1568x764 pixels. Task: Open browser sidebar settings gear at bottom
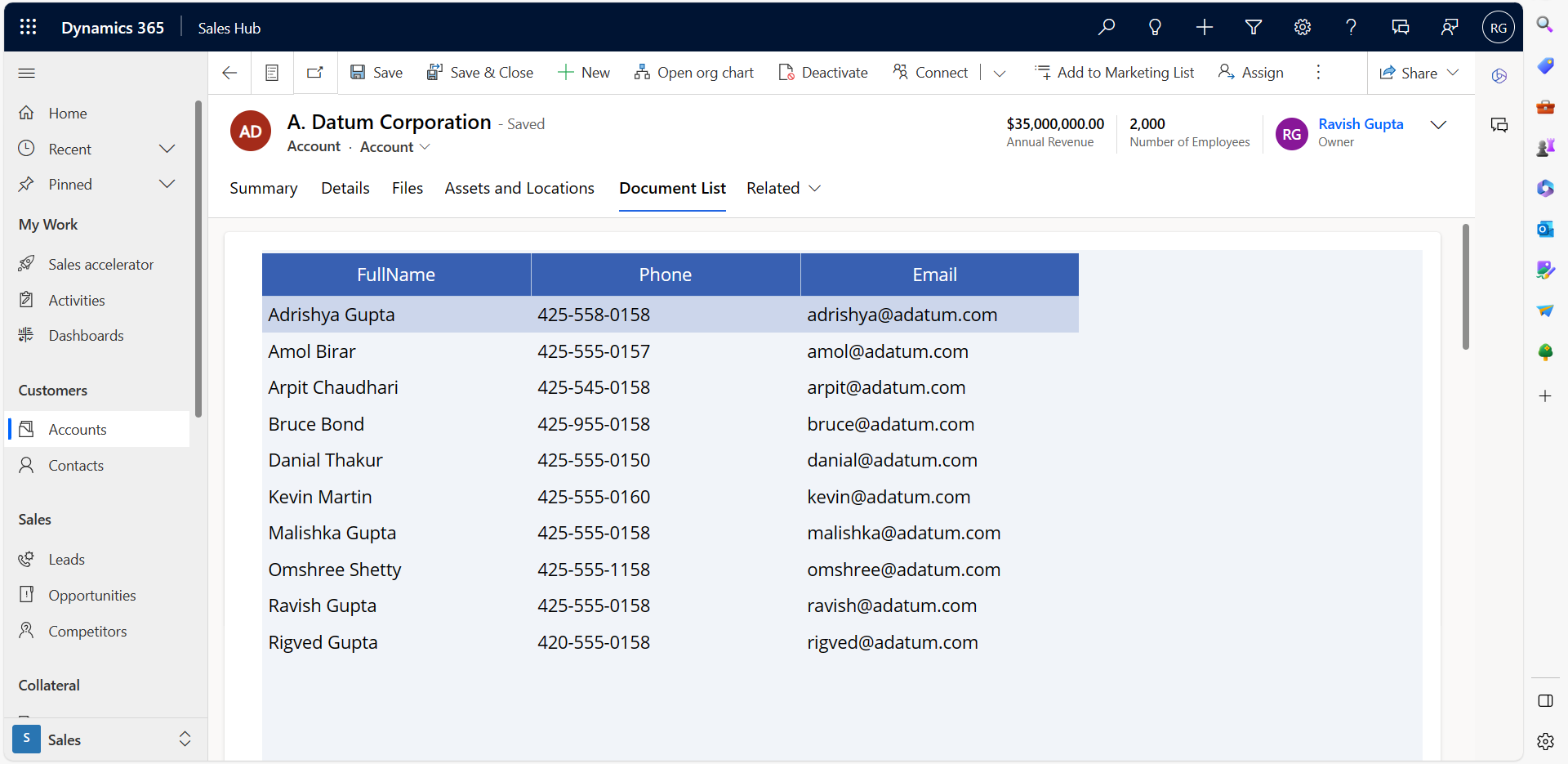(x=1545, y=741)
